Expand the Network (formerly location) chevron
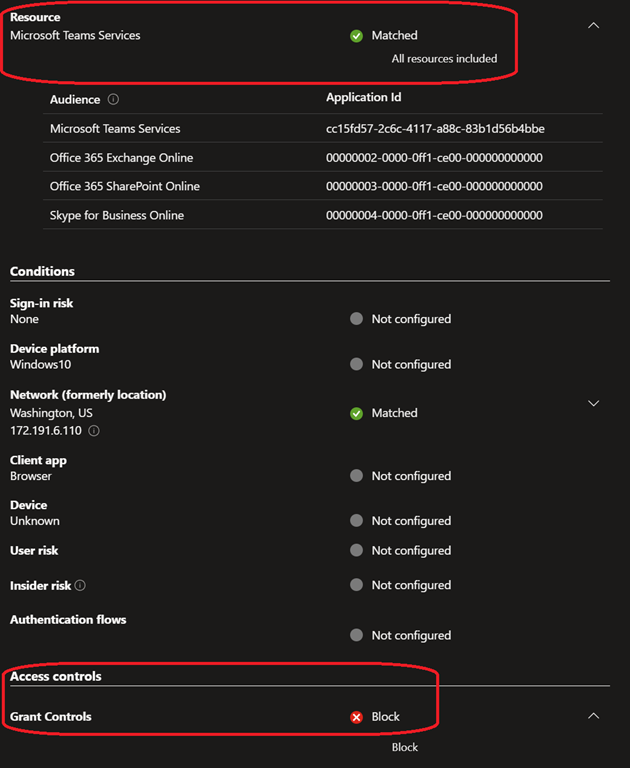The image size is (630, 768). 593,403
